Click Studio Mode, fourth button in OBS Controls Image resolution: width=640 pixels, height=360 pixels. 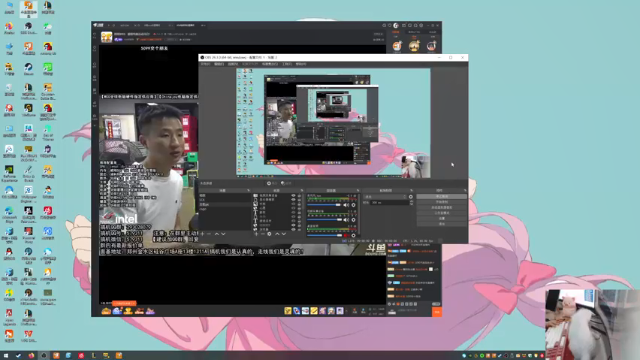442,213
